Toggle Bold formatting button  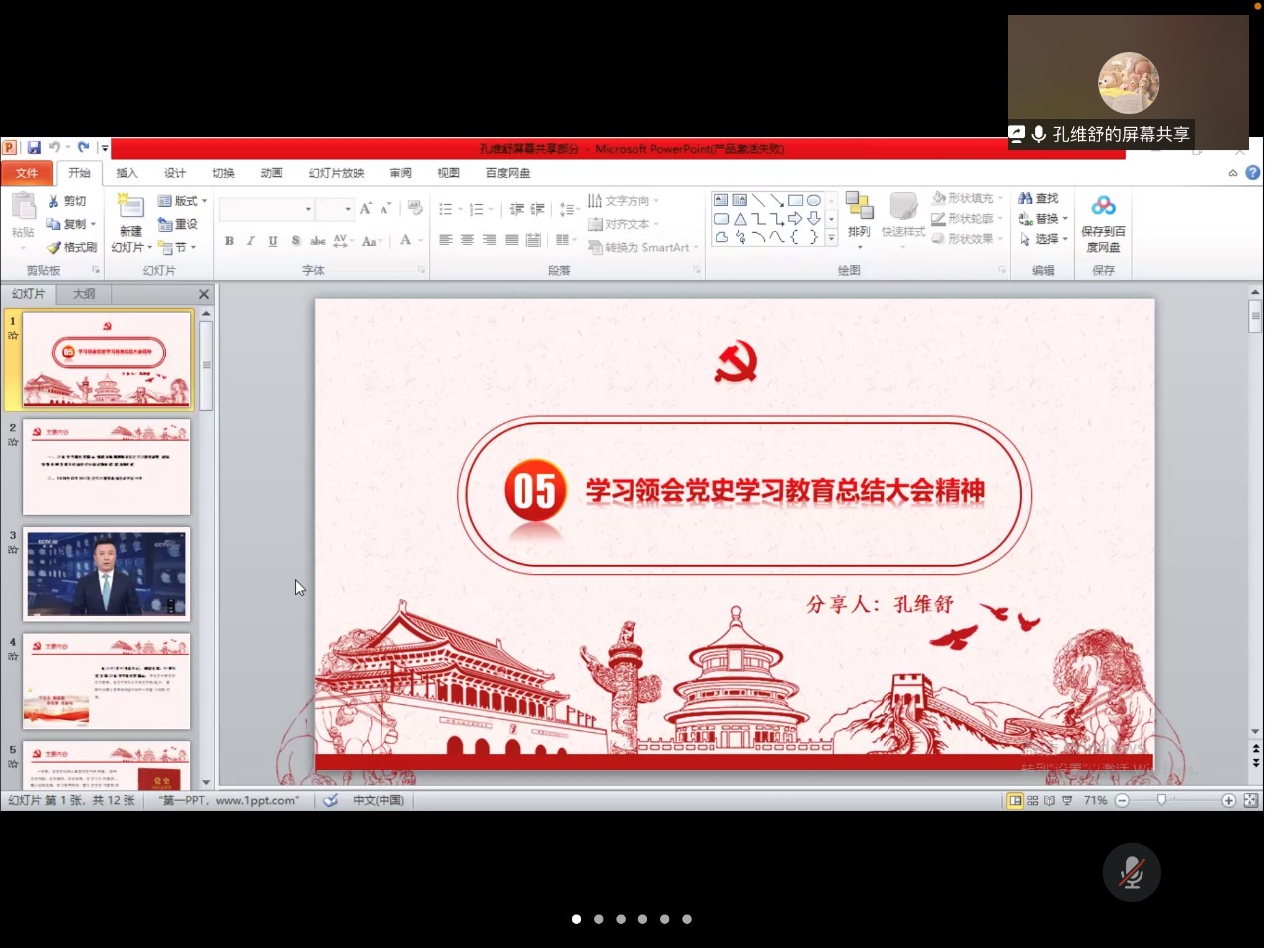229,241
